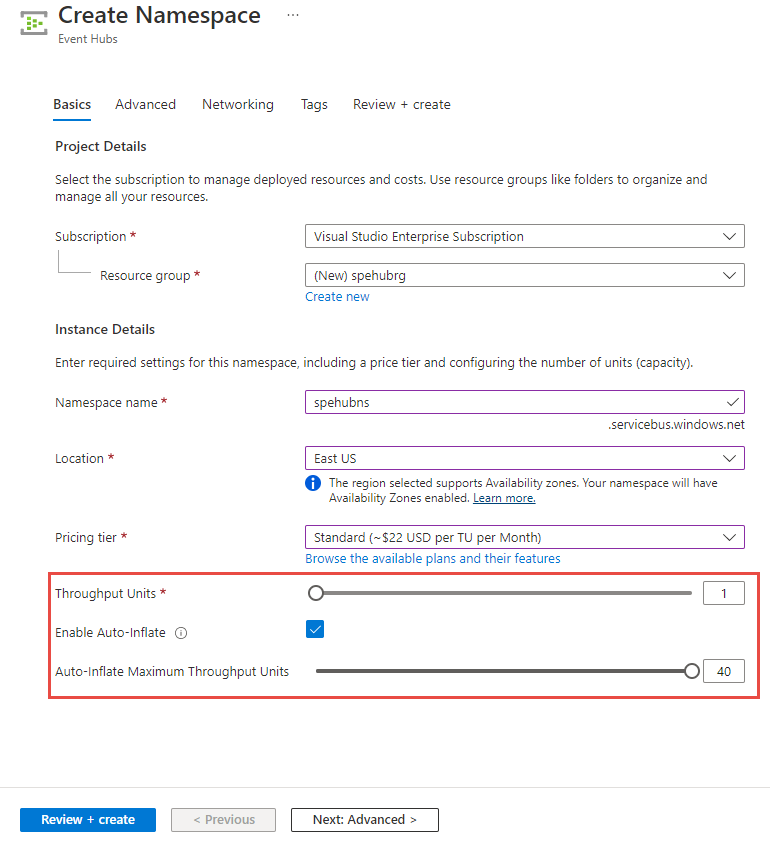This screenshot has height=850, width=770.
Task: Click the Next: Advanced button
Action: click(x=364, y=819)
